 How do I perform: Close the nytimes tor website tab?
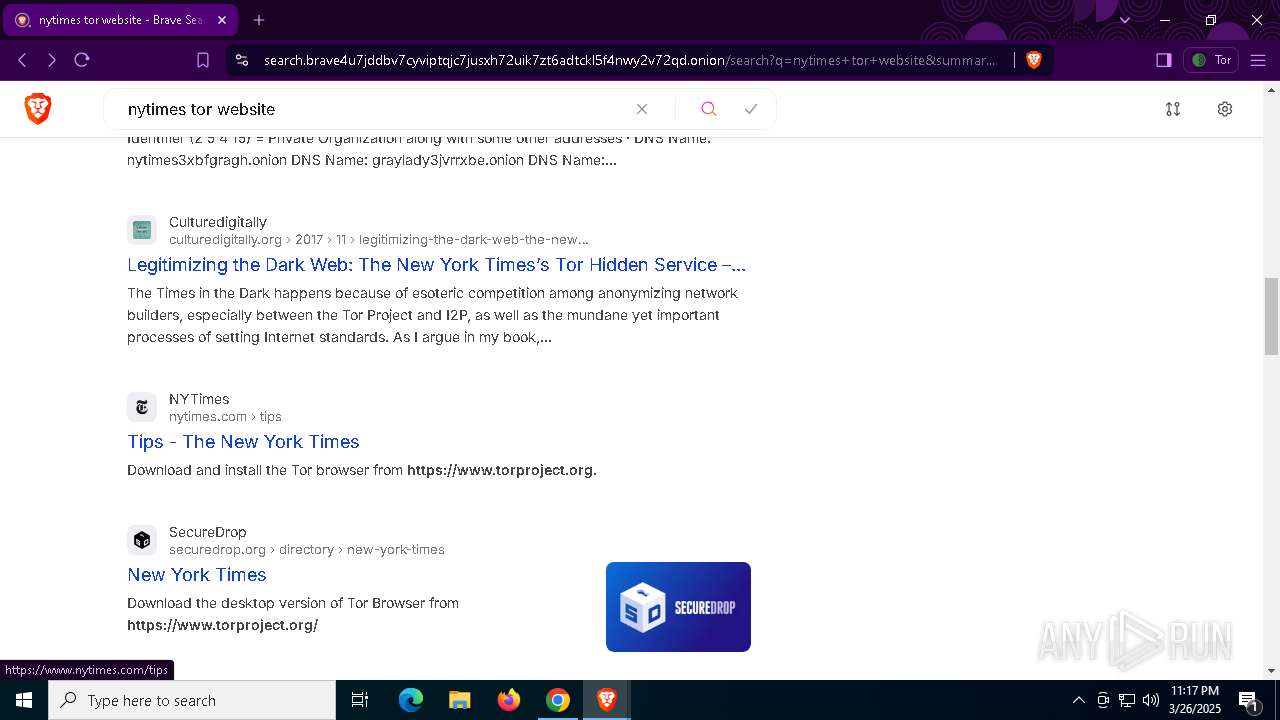coord(222,20)
